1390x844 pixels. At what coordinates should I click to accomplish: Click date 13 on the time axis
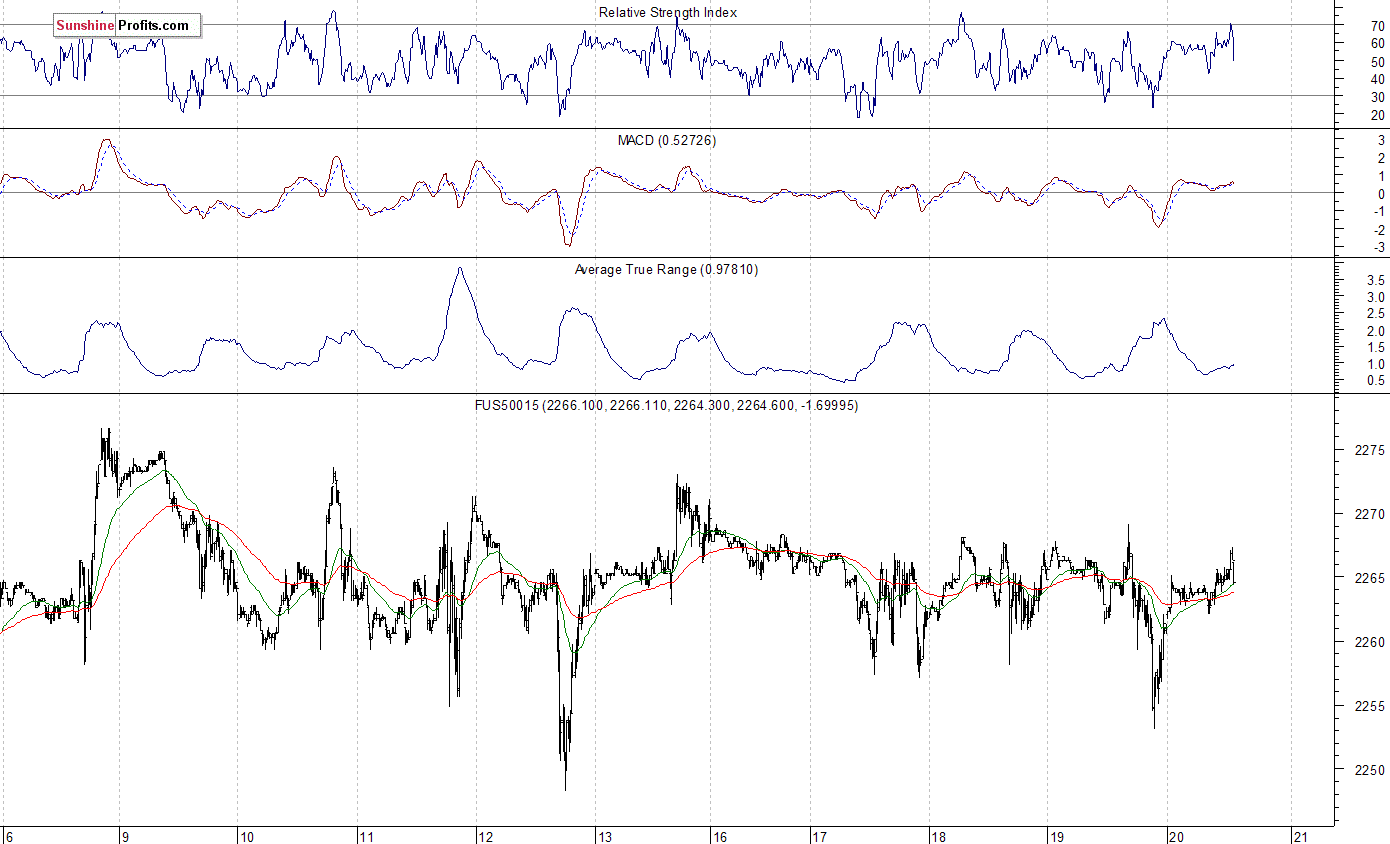click(x=605, y=836)
